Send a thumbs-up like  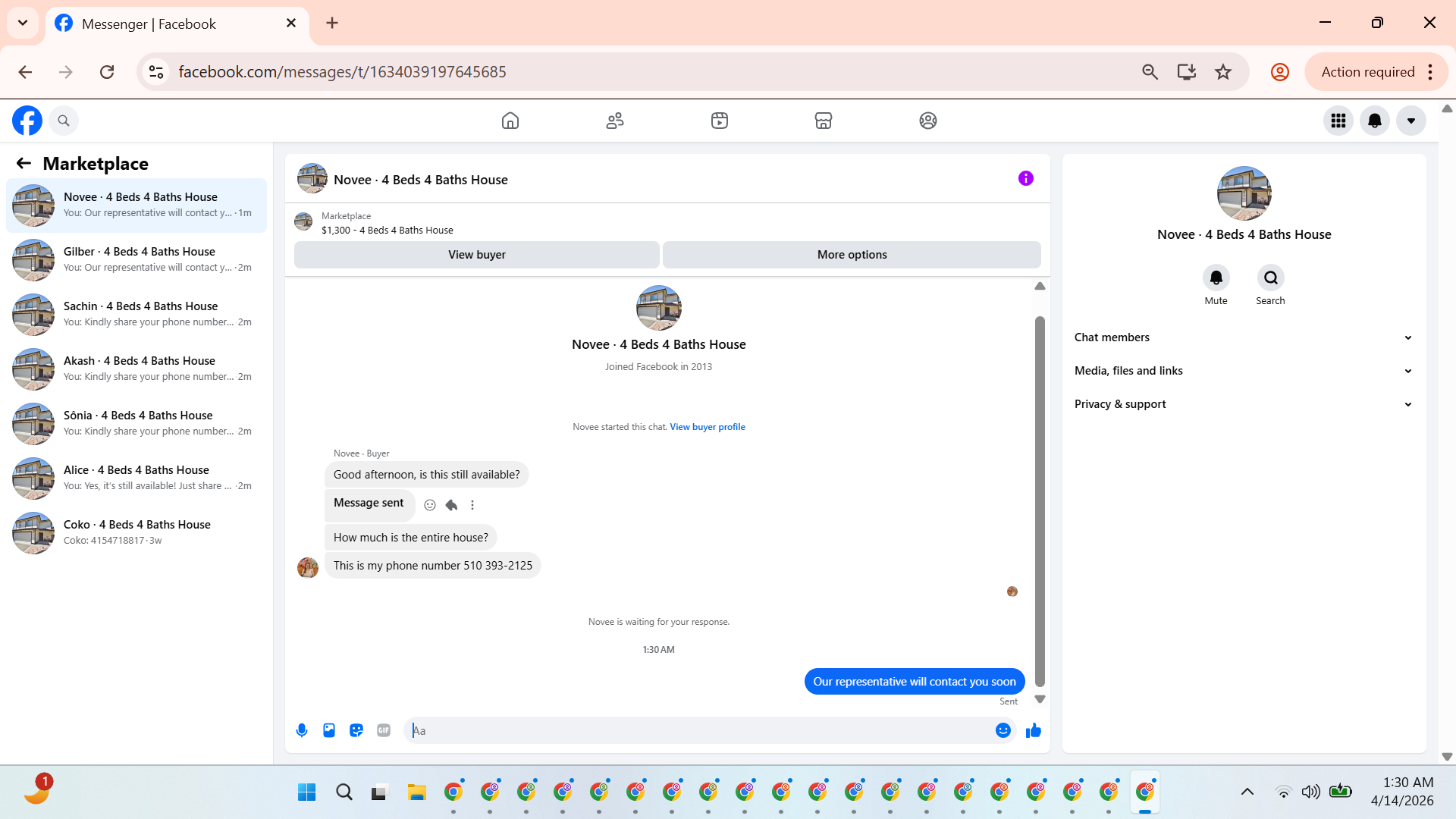click(x=1034, y=730)
